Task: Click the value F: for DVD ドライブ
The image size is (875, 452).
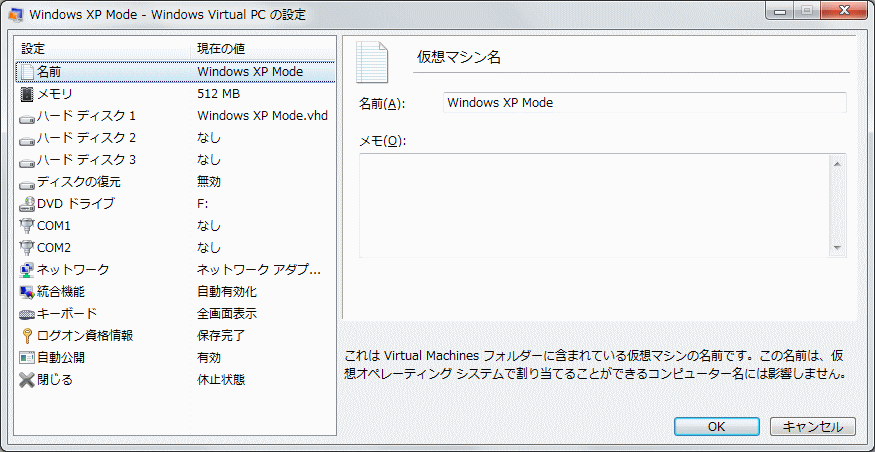Action: pos(203,204)
